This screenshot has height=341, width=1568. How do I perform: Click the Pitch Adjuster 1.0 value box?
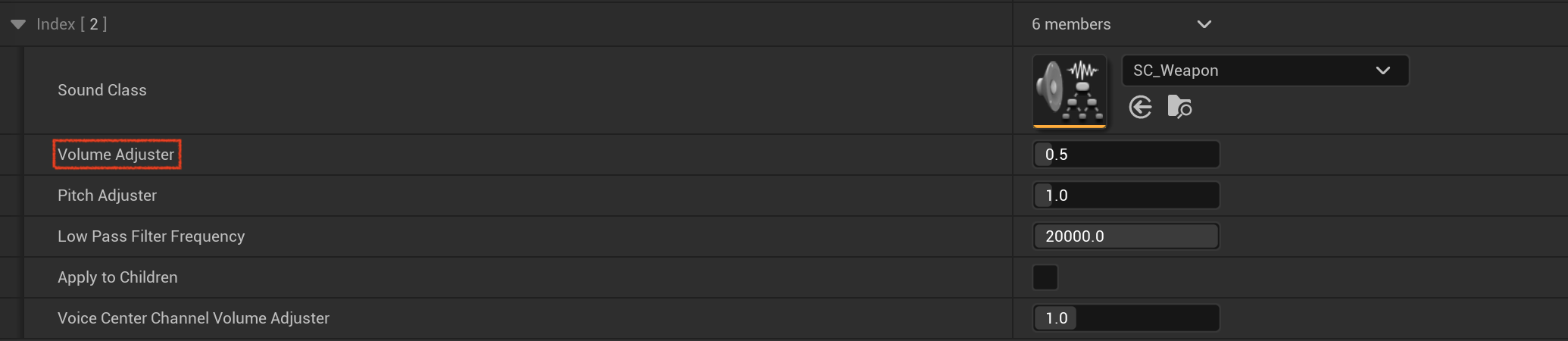coord(1126,196)
